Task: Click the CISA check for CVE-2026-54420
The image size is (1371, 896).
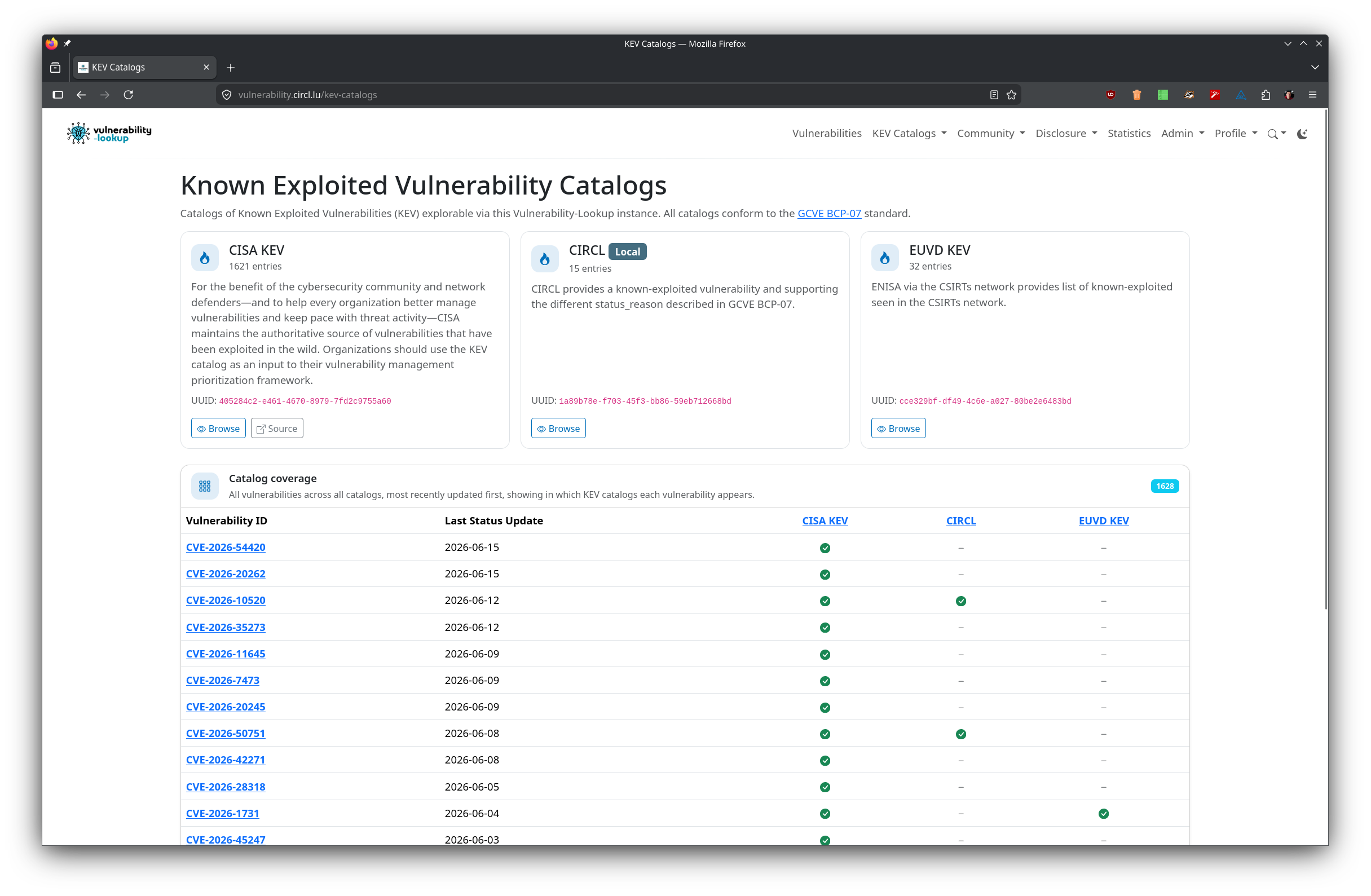Action: point(825,548)
